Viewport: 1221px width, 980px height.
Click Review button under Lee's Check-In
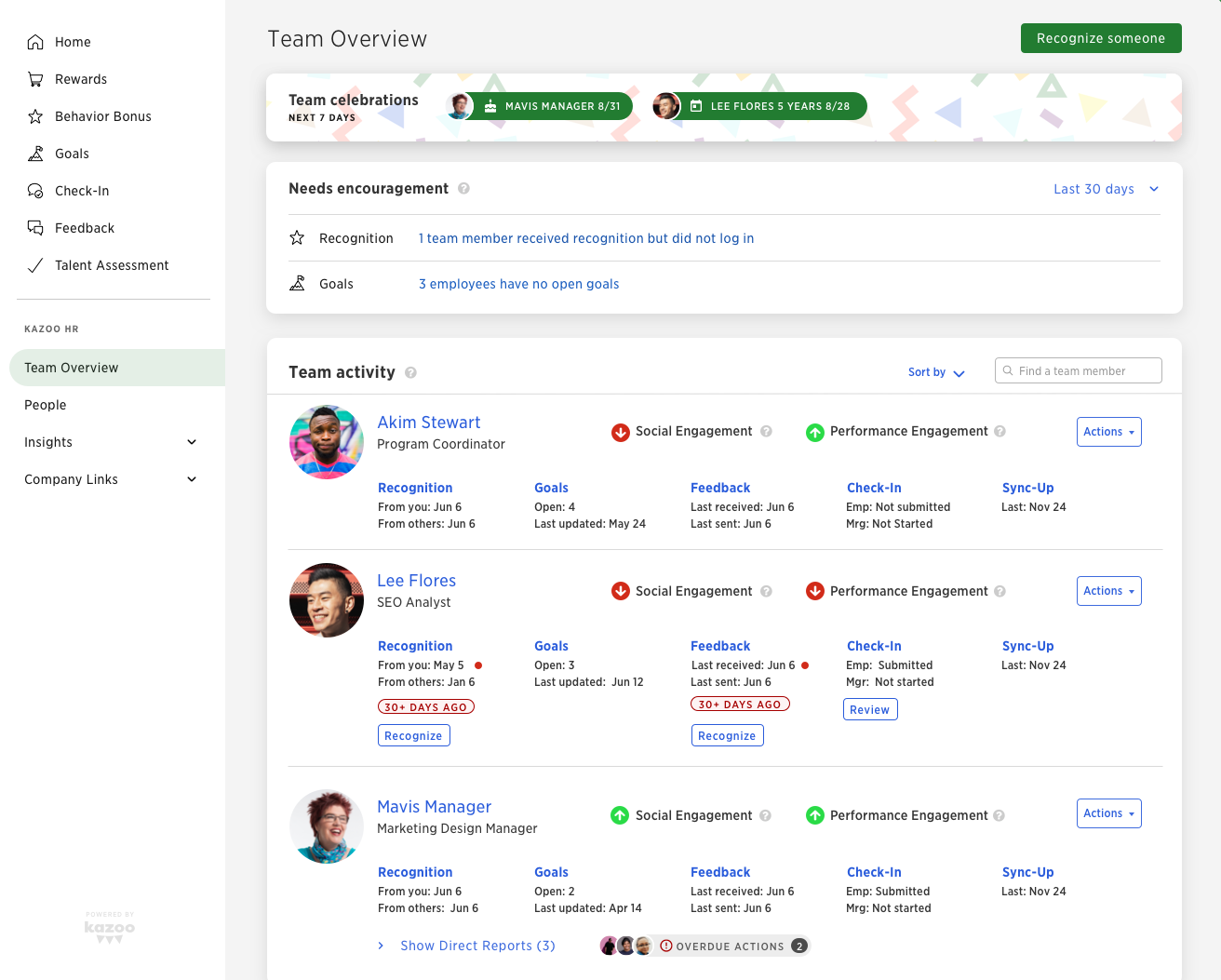pyautogui.click(x=869, y=709)
